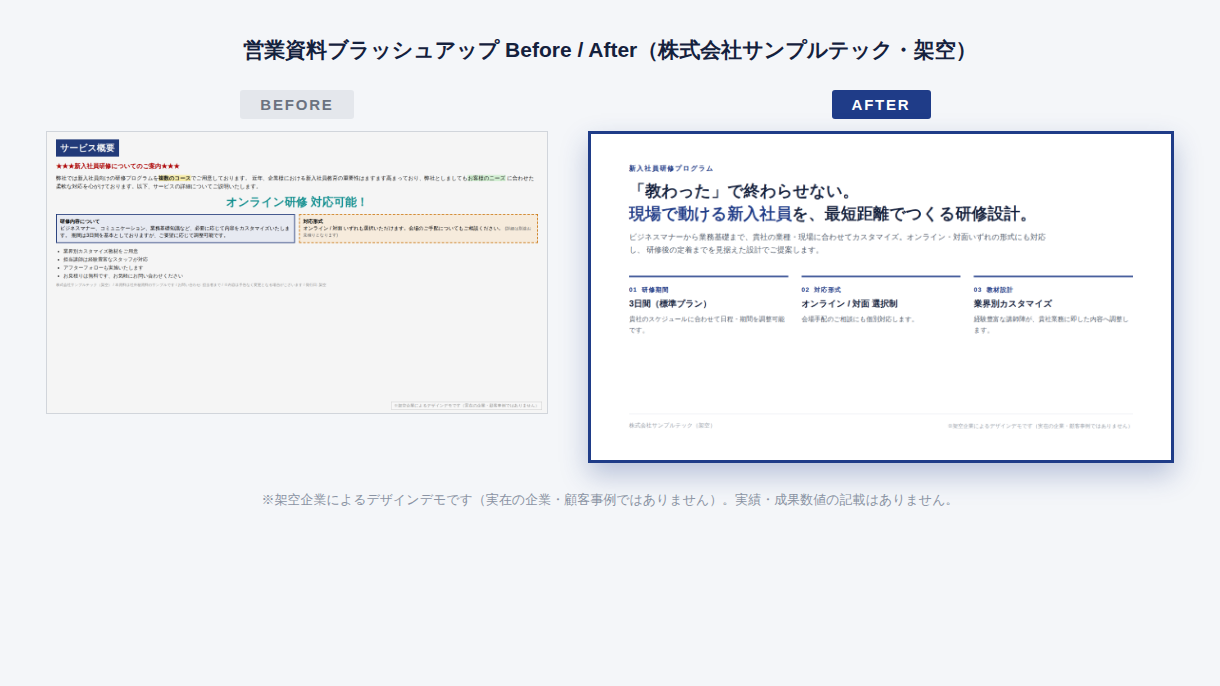Click the bullet お見積りは無料です
The image size is (1220, 686).
pos(123,275)
